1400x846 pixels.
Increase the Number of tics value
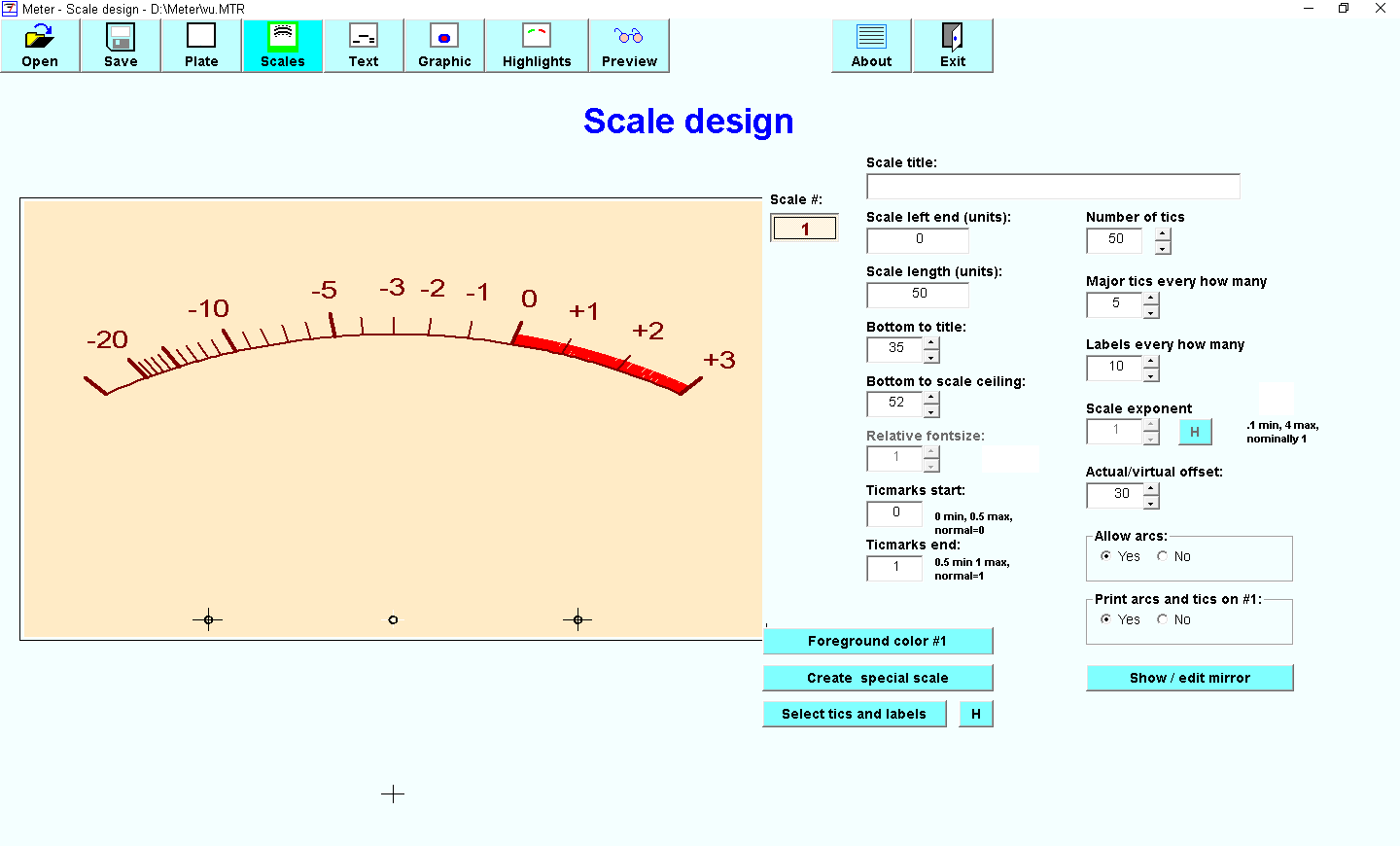tap(1163, 234)
